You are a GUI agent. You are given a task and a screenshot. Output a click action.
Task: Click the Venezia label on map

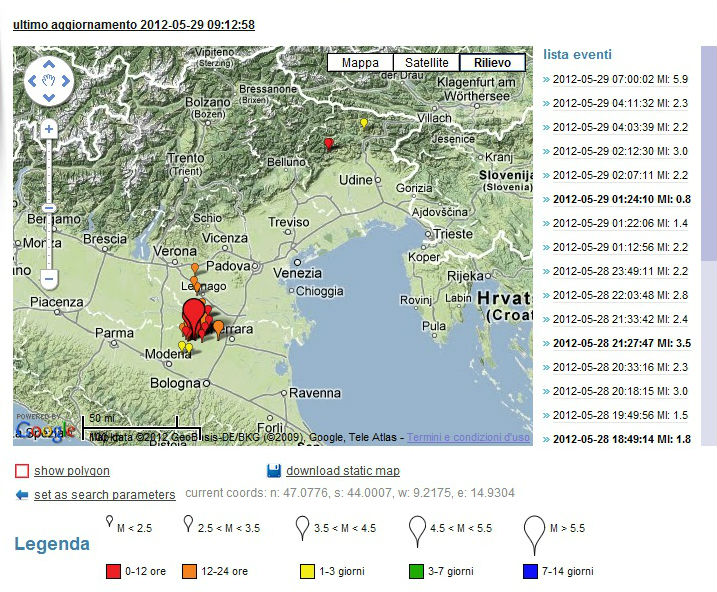click(298, 273)
